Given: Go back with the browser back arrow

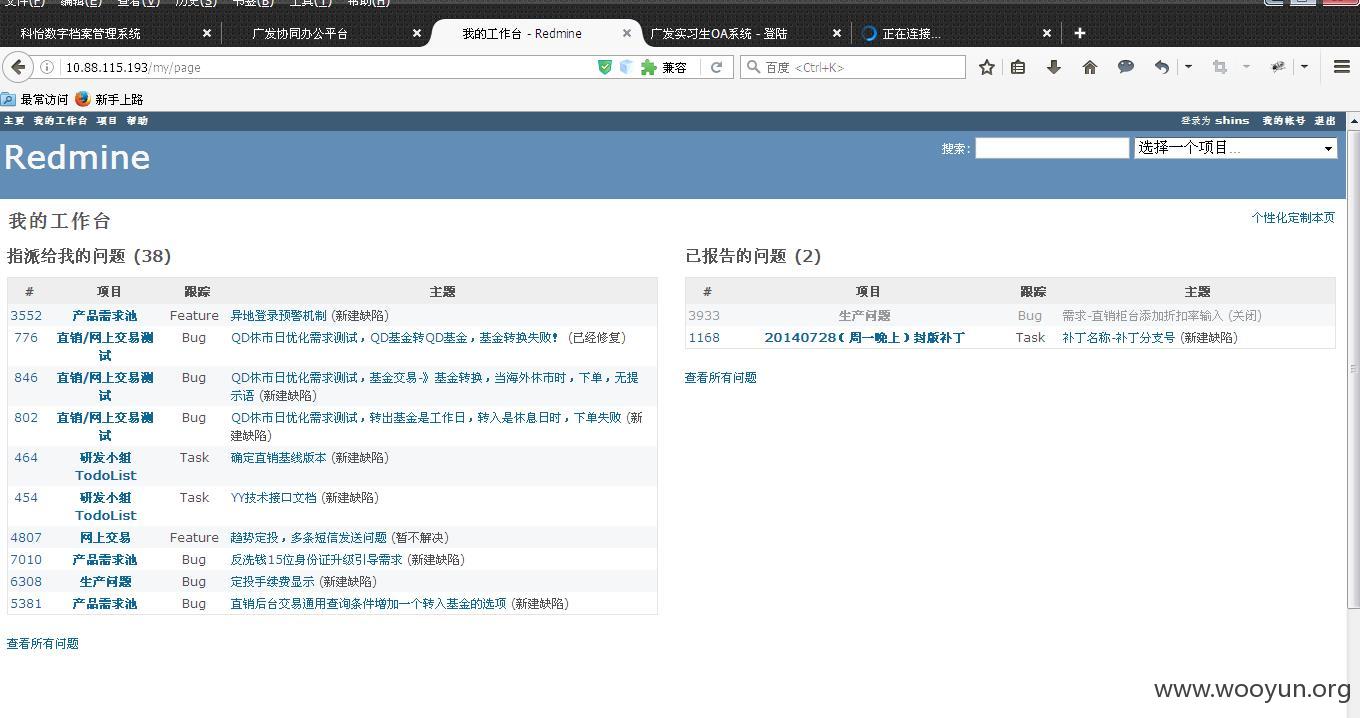Looking at the screenshot, I should click(18, 67).
